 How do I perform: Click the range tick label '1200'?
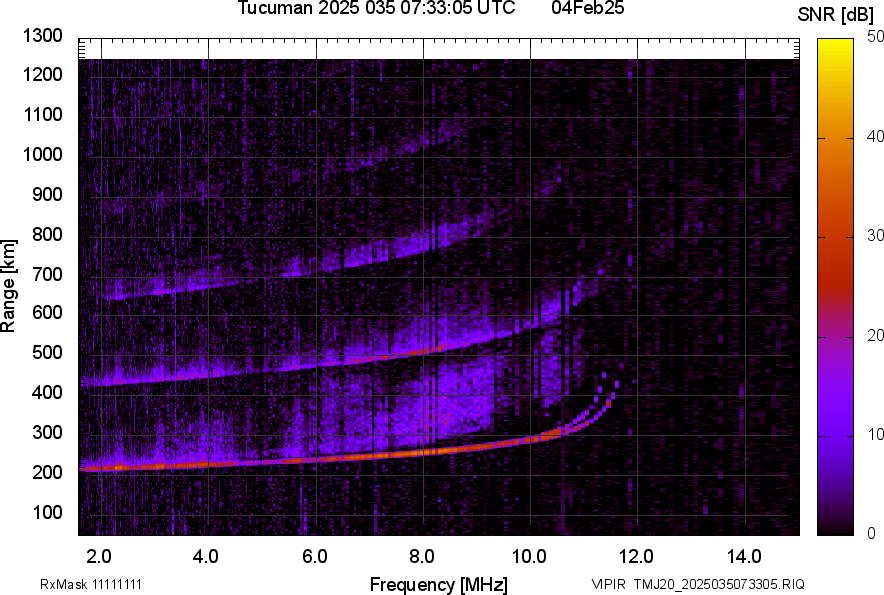pos(42,74)
